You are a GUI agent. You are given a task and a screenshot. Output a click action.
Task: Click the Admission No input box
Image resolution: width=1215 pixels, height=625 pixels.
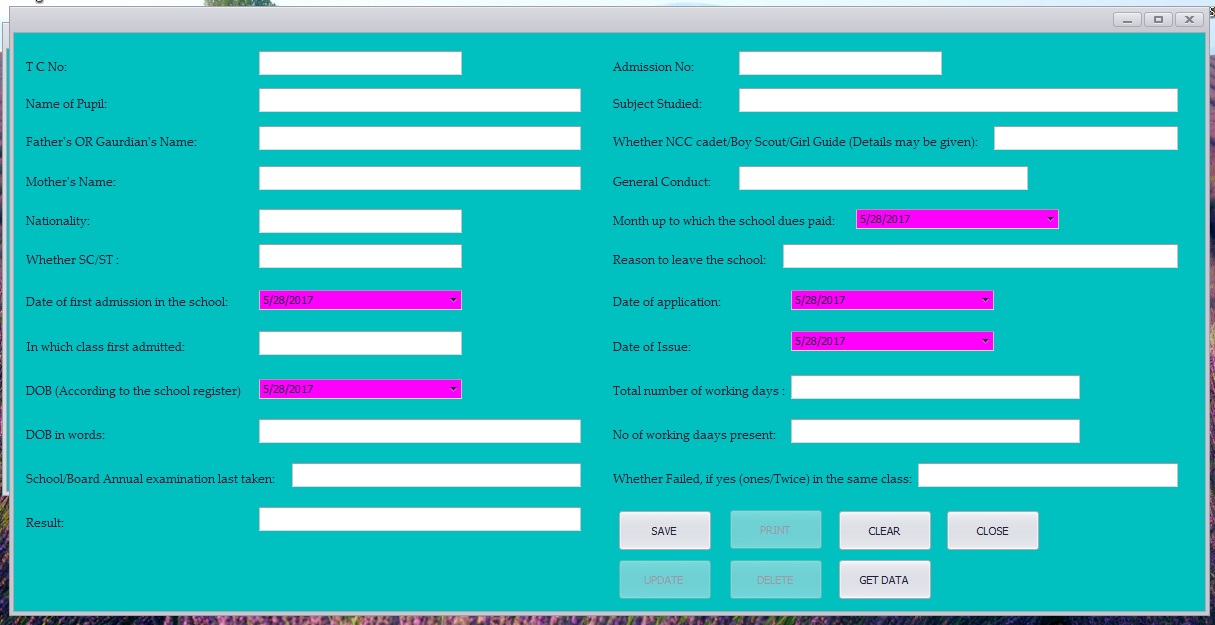coord(840,63)
